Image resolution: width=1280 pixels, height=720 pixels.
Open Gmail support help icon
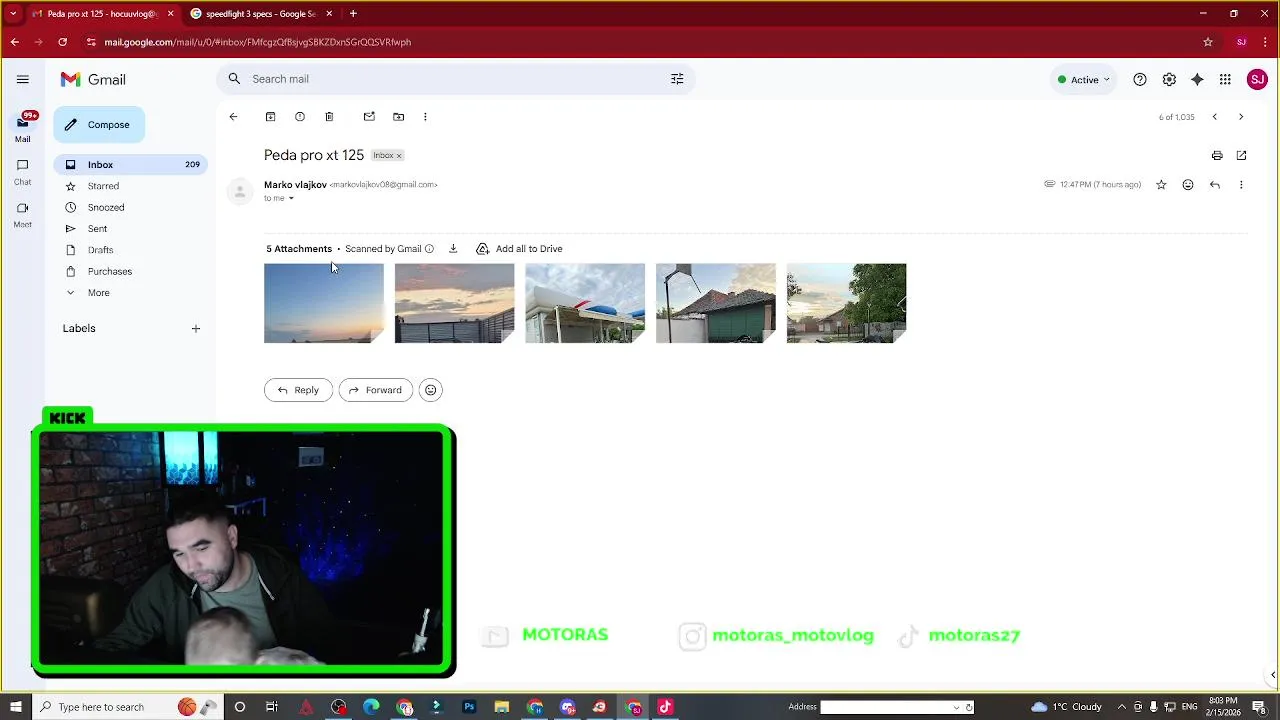click(1140, 80)
